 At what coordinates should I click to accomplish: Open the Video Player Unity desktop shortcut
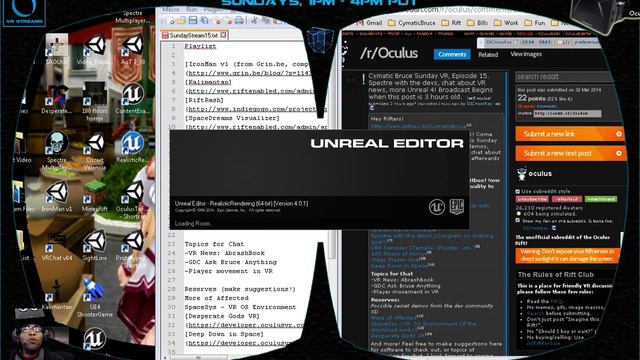(95, 50)
